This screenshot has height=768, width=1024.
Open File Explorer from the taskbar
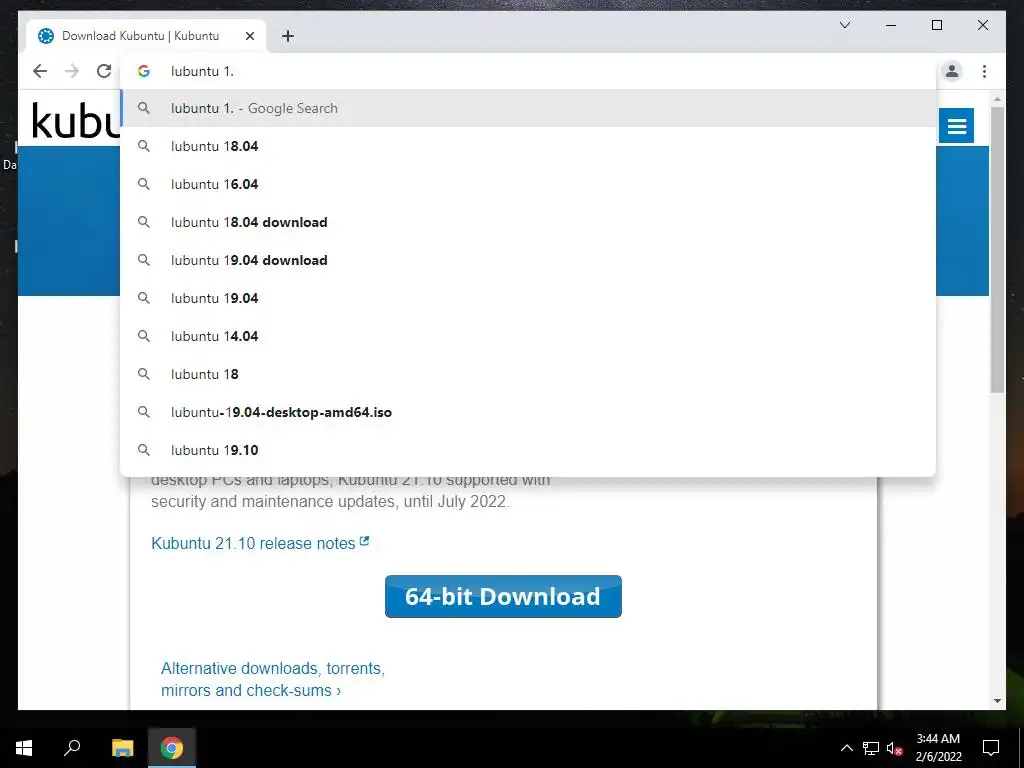point(122,748)
